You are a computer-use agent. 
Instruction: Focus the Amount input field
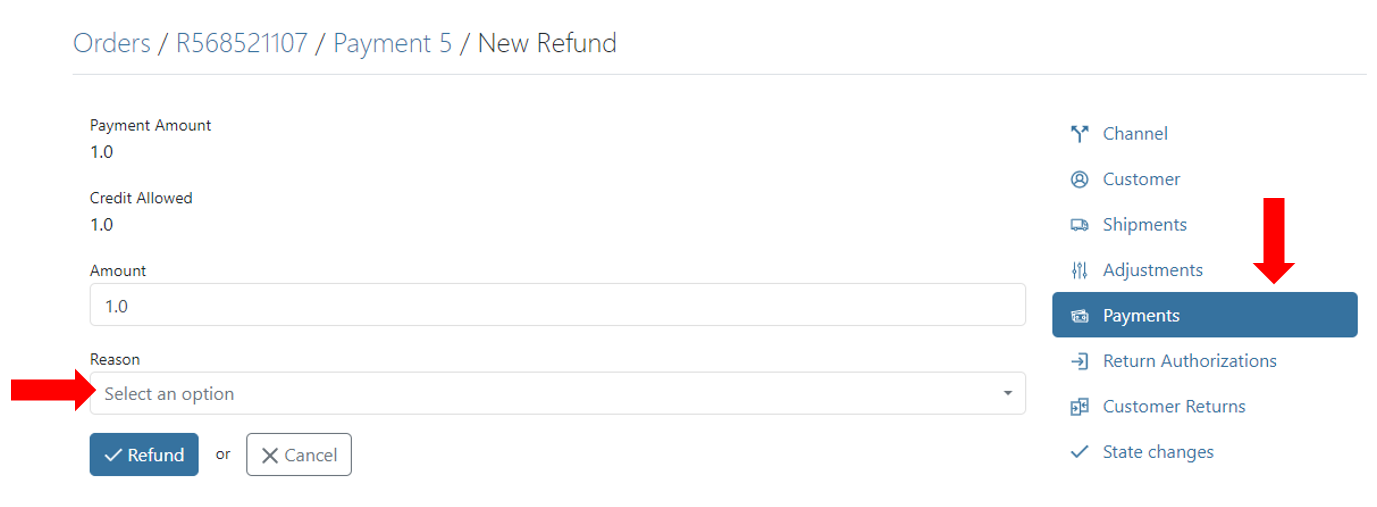click(558, 305)
